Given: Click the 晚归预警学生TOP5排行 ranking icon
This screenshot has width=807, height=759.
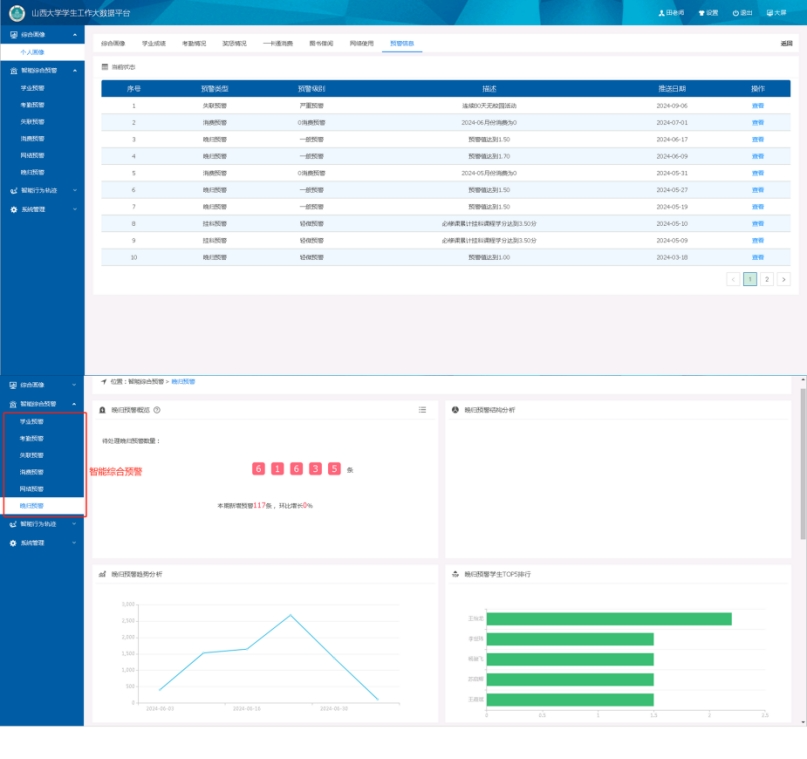Looking at the screenshot, I should (x=456, y=574).
